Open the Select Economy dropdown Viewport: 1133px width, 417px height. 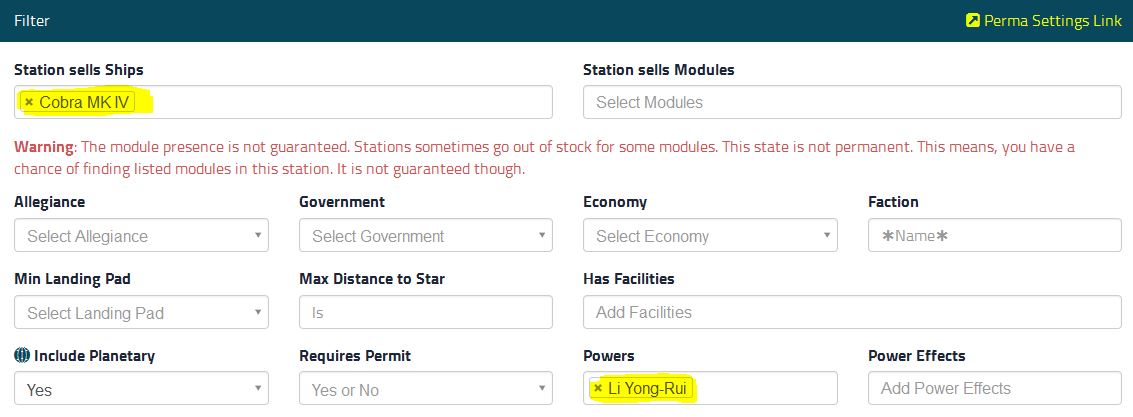pos(710,236)
